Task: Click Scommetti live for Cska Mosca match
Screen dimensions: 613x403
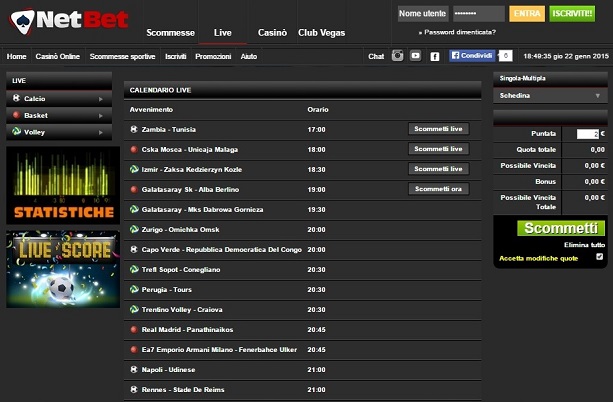Action: pyautogui.click(x=439, y=149)
